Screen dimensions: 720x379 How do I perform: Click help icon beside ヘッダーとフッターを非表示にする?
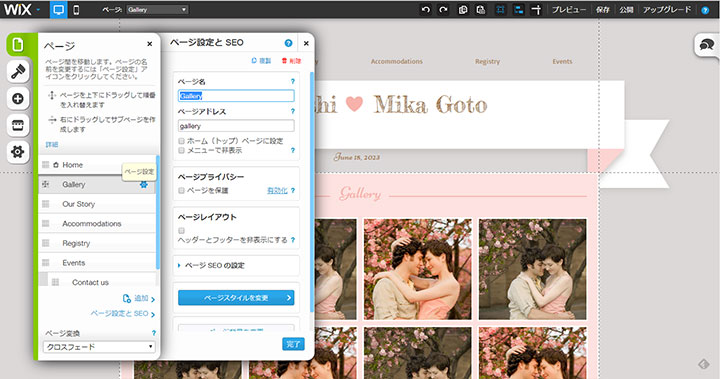[292, 240]
